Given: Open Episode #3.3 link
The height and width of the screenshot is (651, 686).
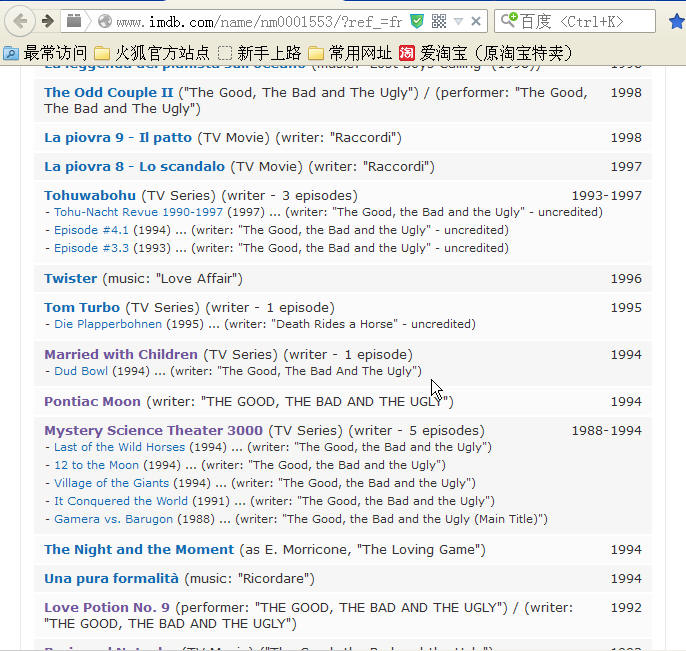Looking at the screenshot, I should click(91, 248).
